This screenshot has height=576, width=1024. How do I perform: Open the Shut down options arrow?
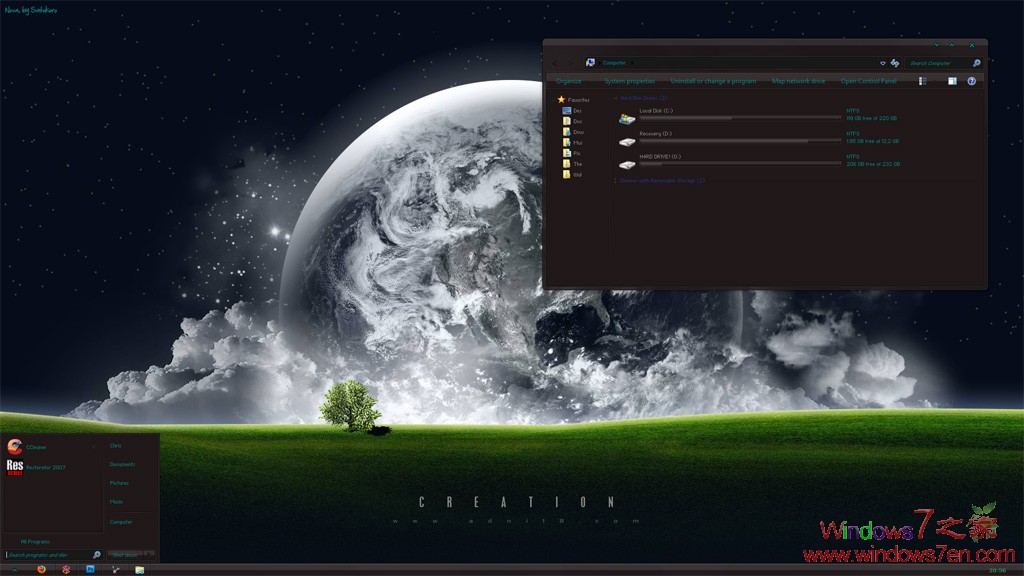tap(148, 554)
